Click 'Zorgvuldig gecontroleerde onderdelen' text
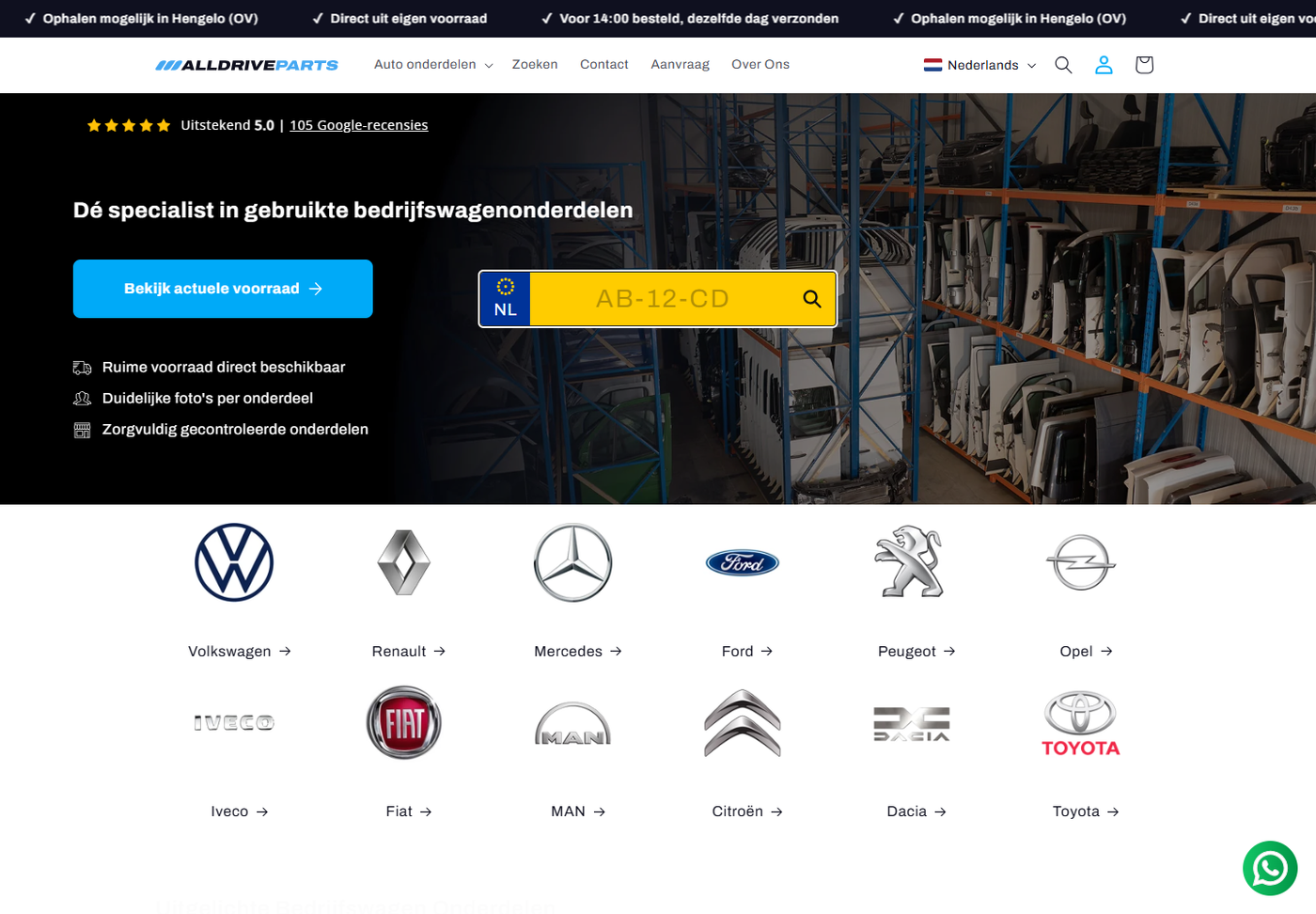This screenshot has width=1316, height=914. coord(235,430)
